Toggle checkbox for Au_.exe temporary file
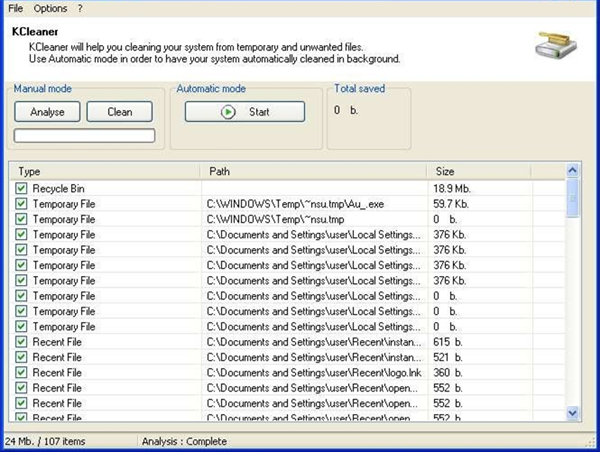 click(x=21, y=204)
